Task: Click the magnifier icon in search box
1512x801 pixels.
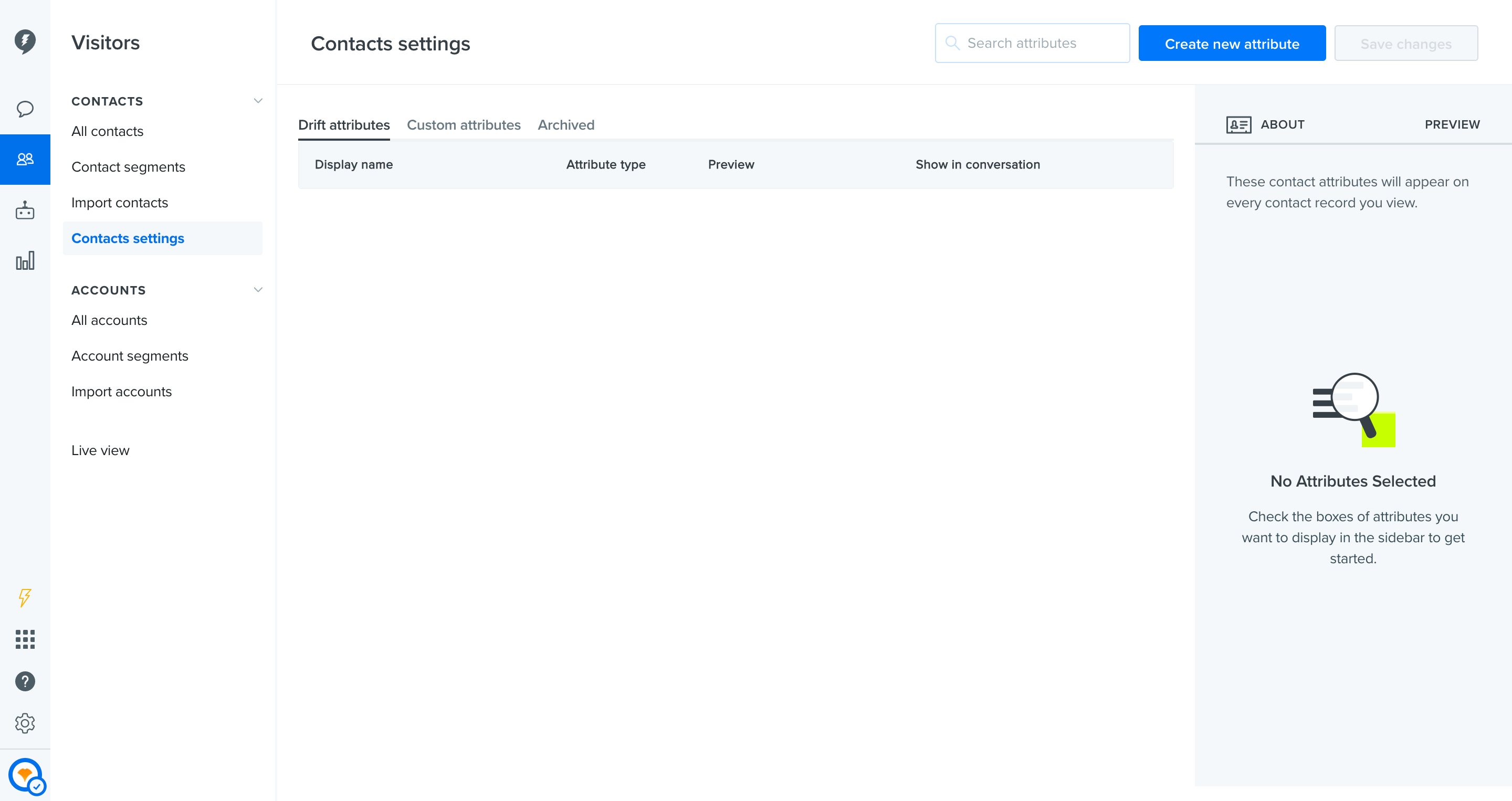Action: tap(952, 43)
